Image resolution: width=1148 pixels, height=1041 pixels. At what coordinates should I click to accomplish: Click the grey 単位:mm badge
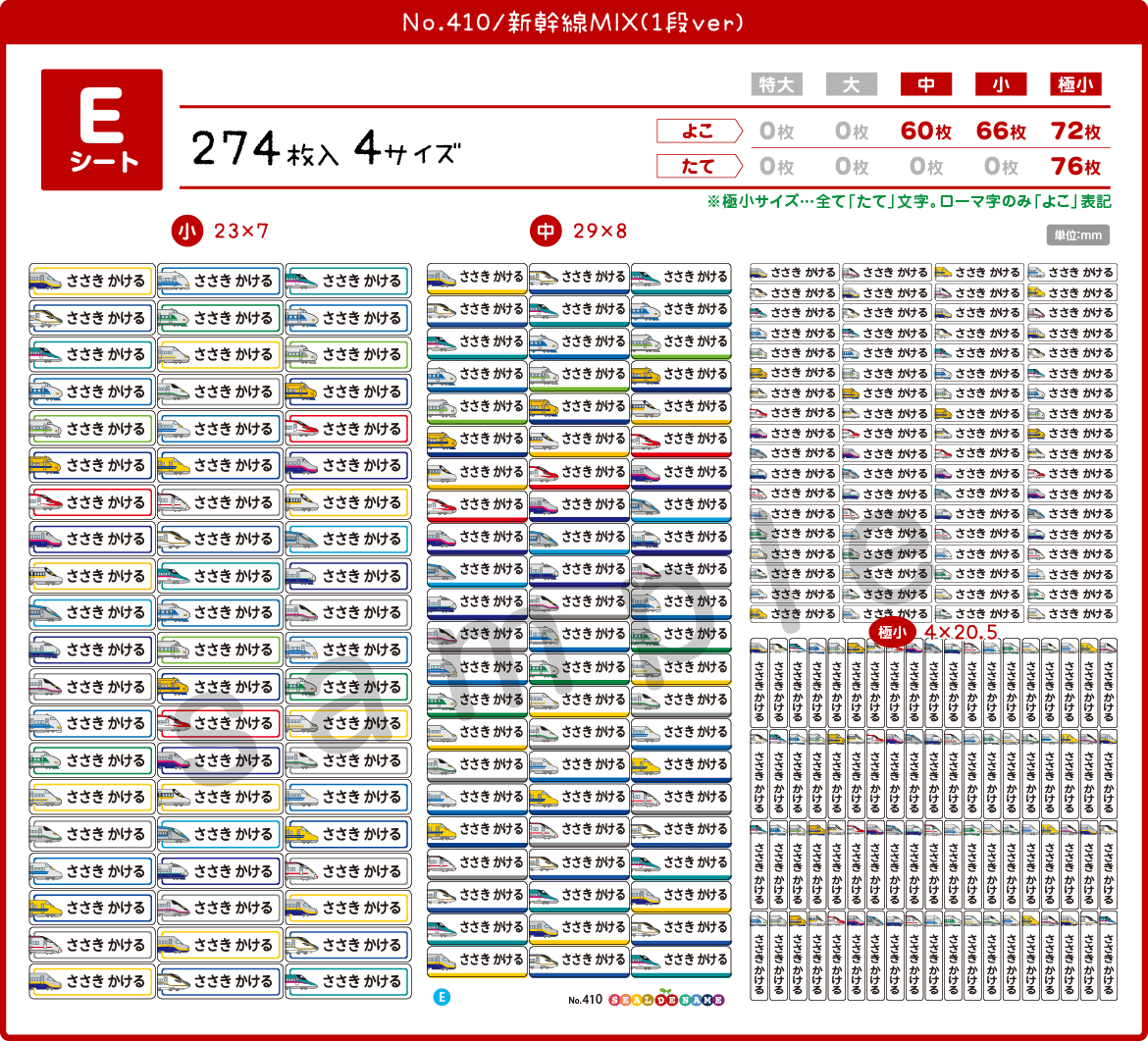1077,235
